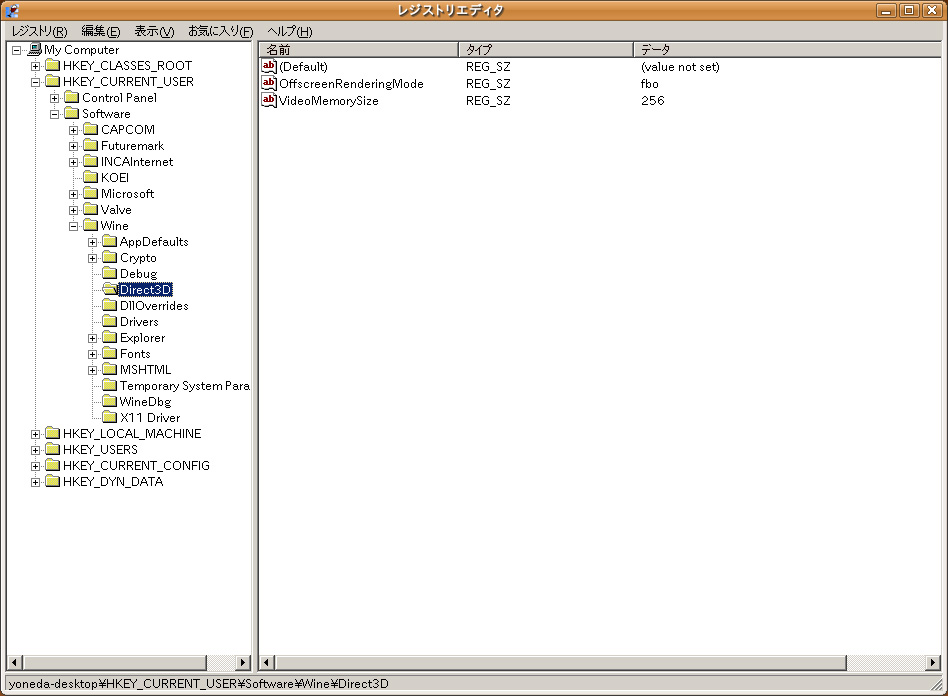Screen dimensions: 948x696
Task: Select the 'X11 Driver' tree row
Action: [150, 418]
